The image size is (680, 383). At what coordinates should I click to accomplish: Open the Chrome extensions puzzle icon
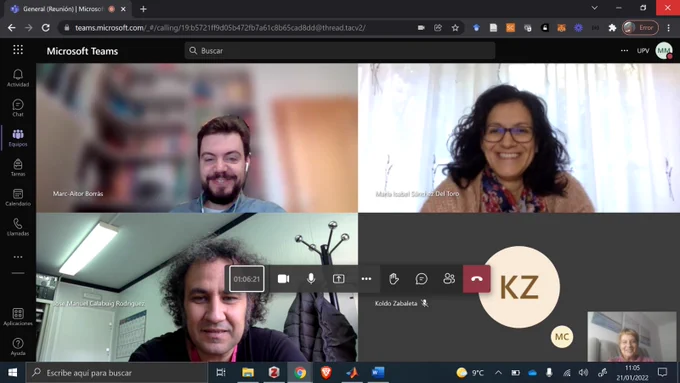click(612, 28)
